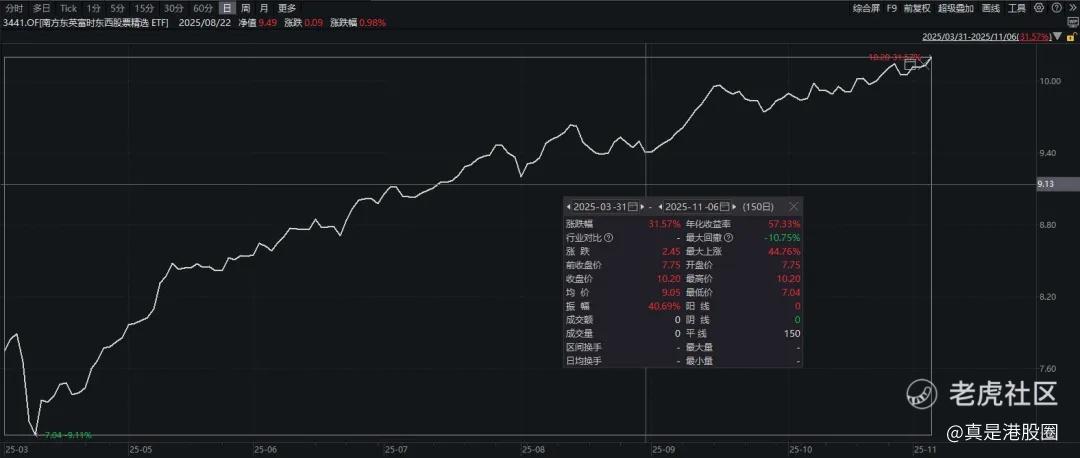The width and height of the screenshot is (1080, 458).
Task: Click the 均价 value 9.05
Action: [x=672, y=292]
